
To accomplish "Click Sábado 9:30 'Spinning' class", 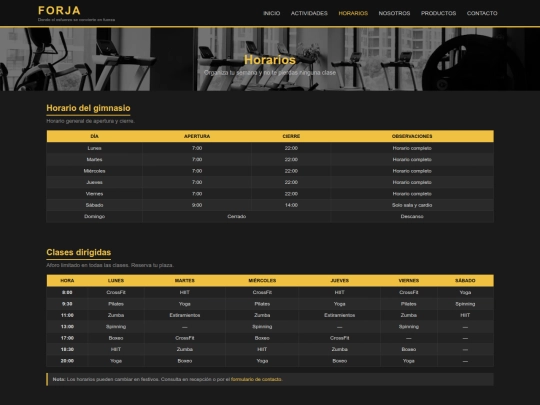I will [x=465, y=304].
